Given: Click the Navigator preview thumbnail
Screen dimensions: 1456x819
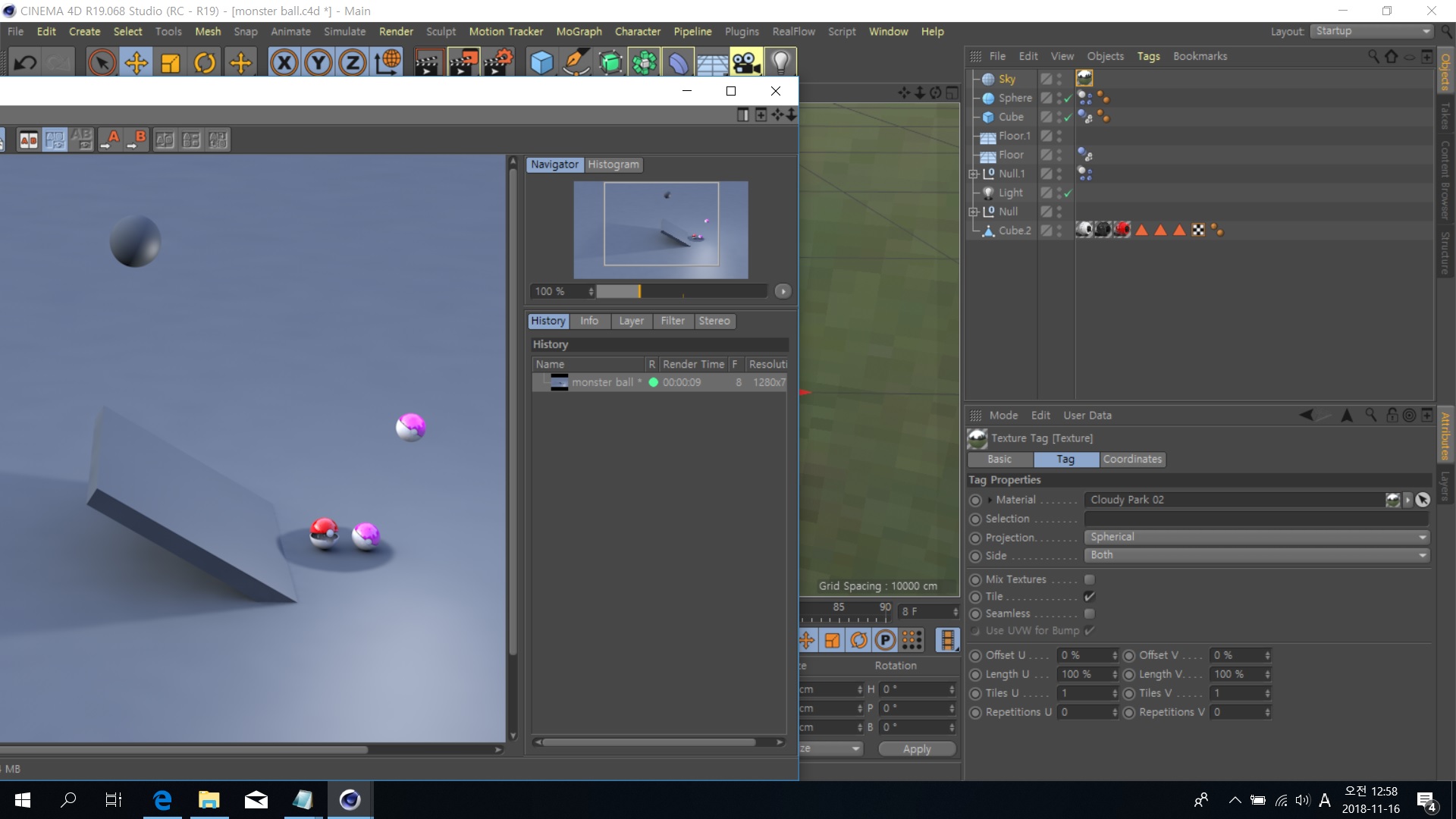Looking at the screenshot, I should pyautogui.click(x=661, y=230).
